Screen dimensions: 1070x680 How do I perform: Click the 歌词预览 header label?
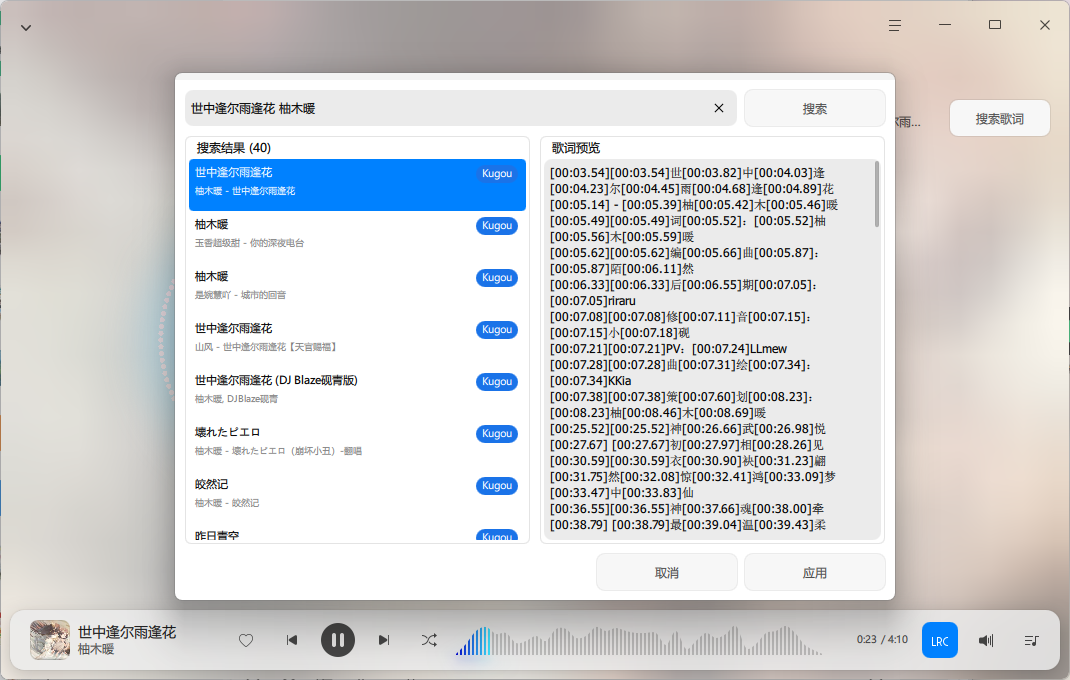click(576, 148)
